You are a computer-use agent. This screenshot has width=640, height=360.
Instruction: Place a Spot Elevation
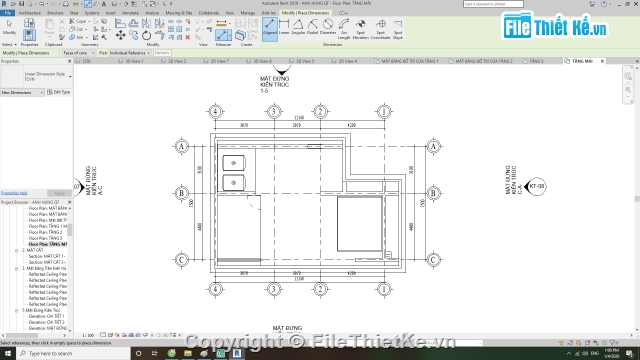[360, 29]
